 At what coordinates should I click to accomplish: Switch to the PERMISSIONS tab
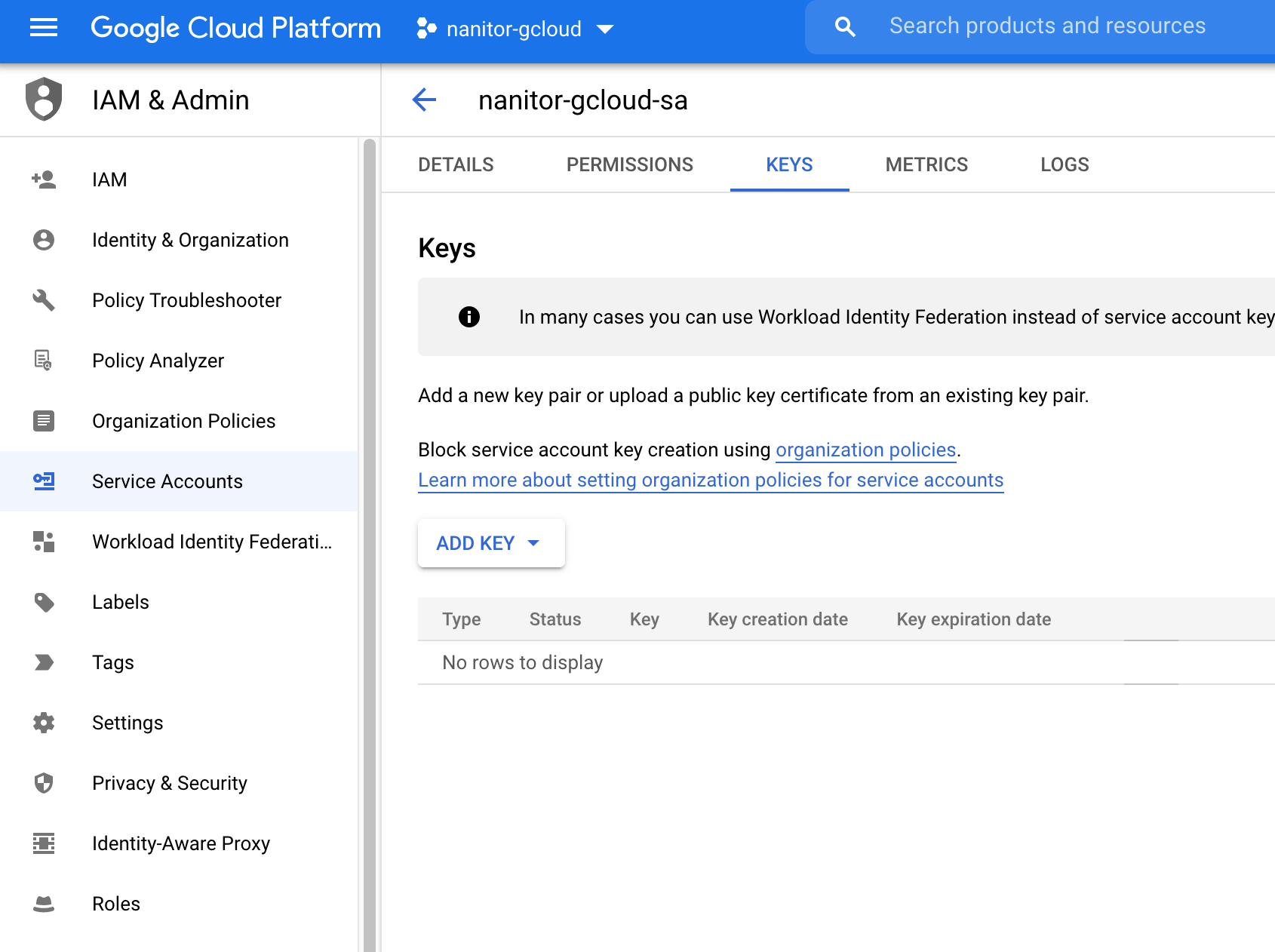(x=629, y=164)
